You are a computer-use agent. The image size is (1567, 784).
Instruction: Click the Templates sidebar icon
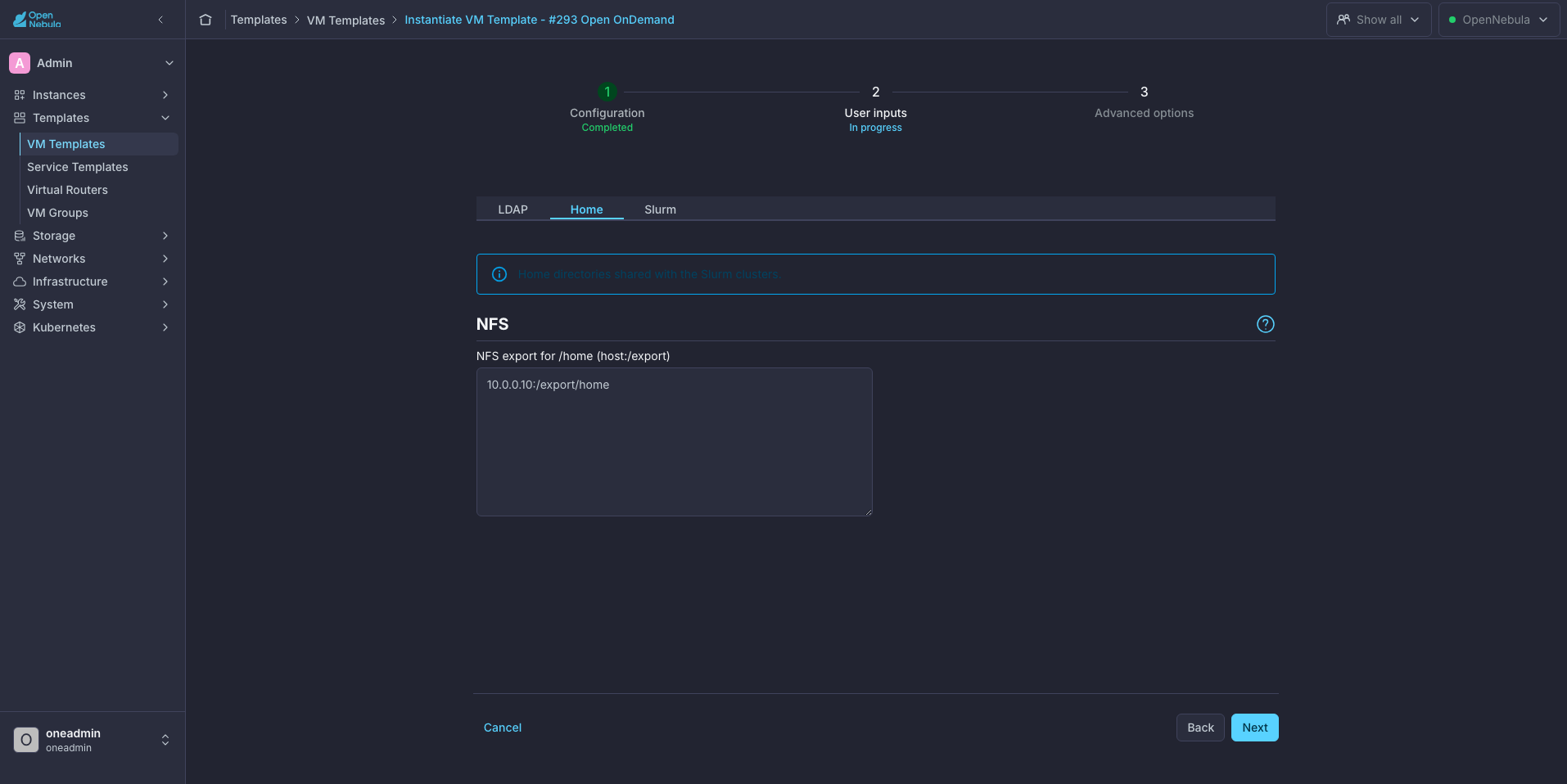pos(20,118)
